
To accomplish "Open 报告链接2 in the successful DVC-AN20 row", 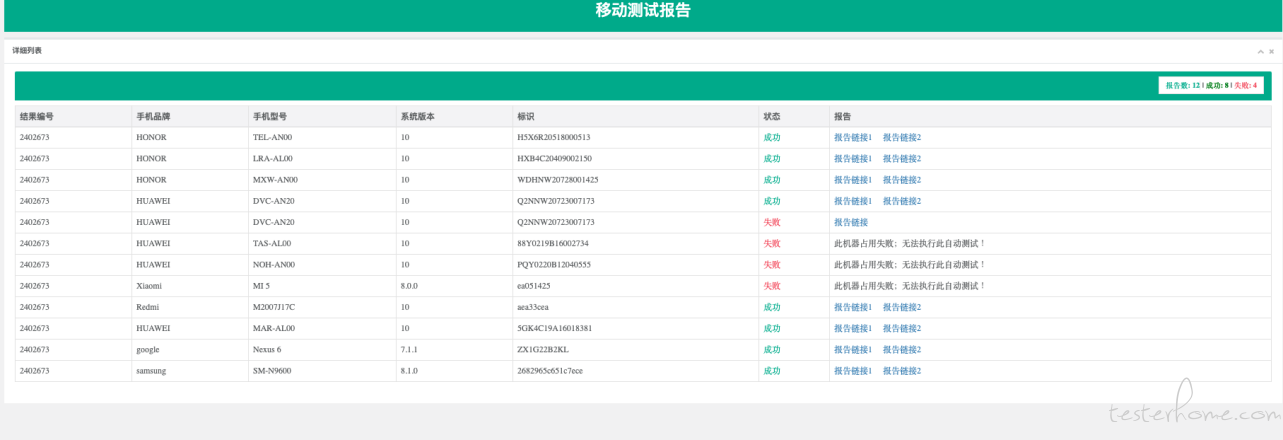I will (x=902, y=201).
